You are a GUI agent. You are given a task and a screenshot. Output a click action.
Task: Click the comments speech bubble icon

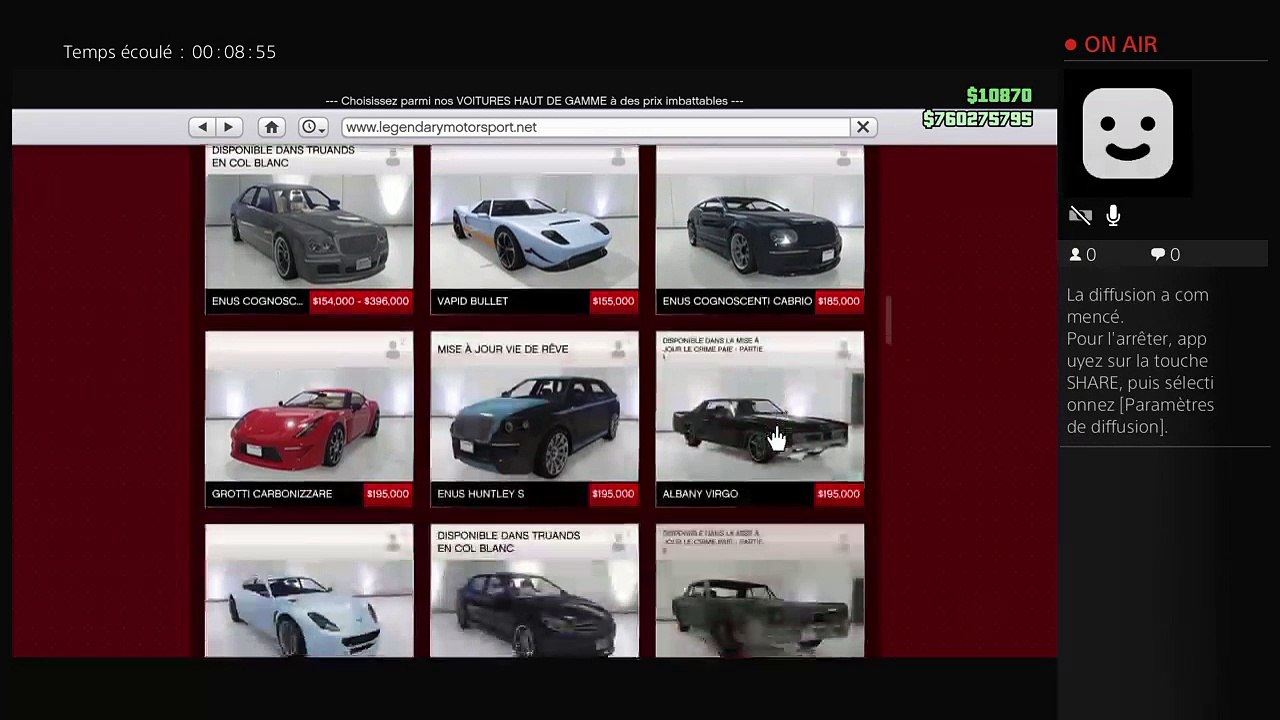coord(1158,255)
